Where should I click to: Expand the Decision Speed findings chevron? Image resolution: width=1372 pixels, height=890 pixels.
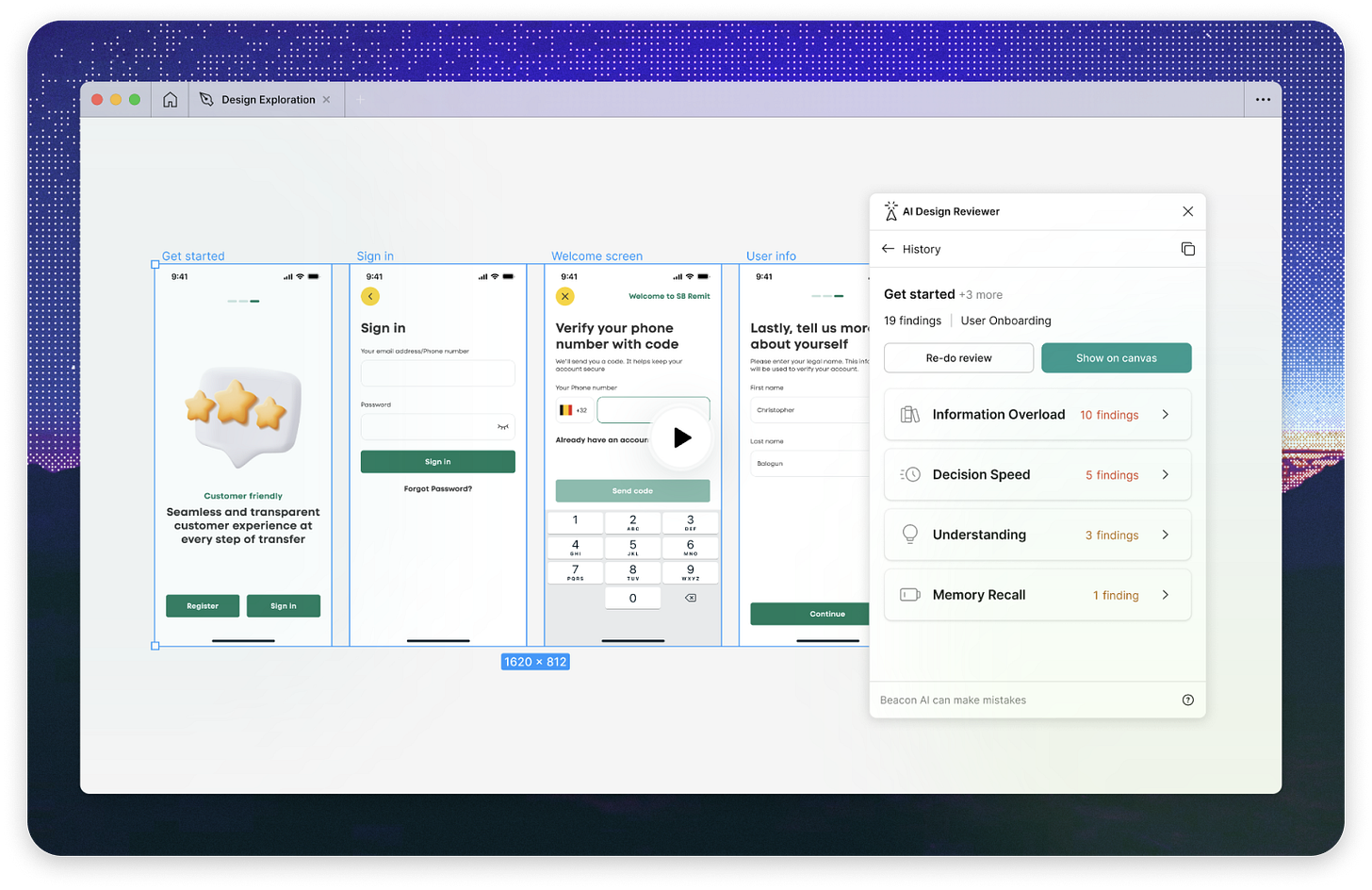click(1166, 475)
